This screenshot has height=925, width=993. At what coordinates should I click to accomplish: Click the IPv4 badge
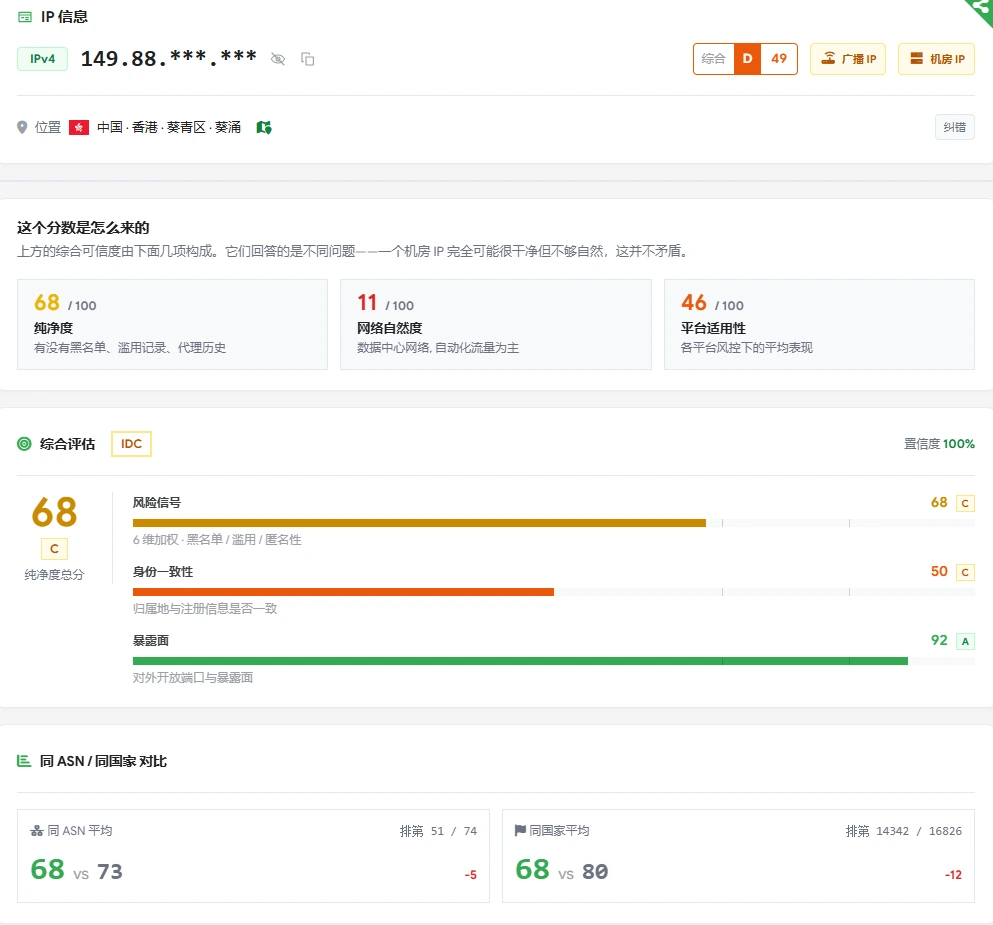click(42, 59)
